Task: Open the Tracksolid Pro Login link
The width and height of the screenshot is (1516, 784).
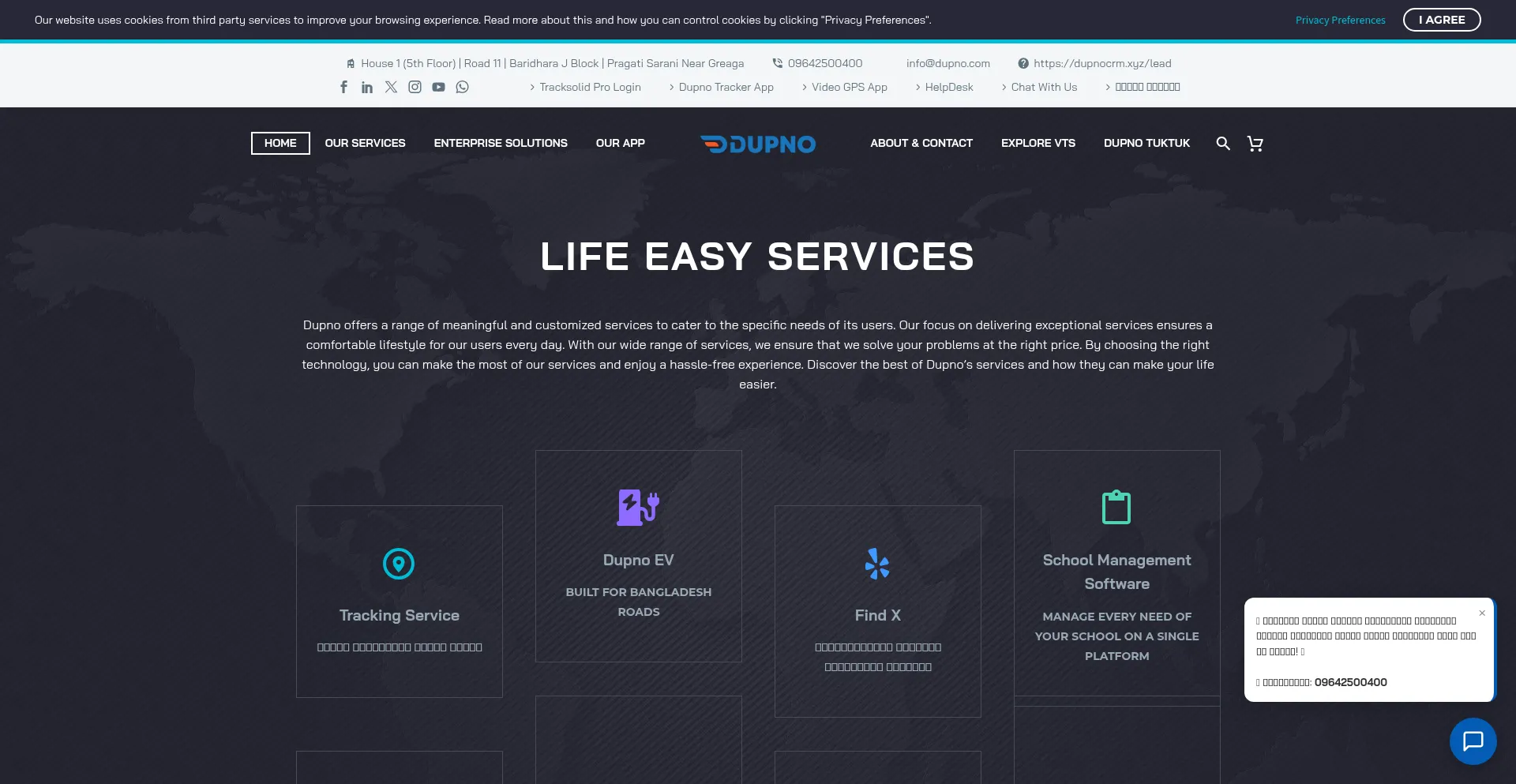Action: tap(590, 87)
